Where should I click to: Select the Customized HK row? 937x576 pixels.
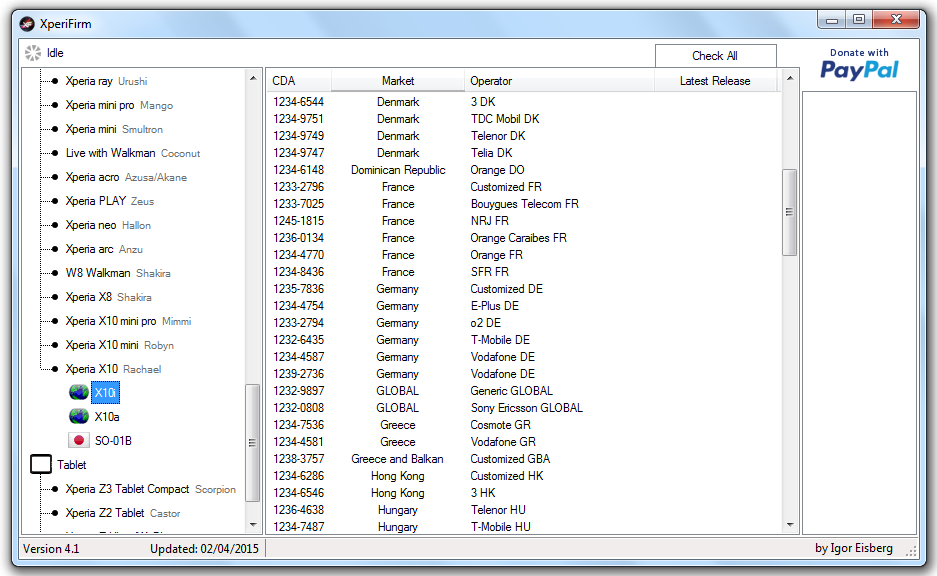click(x=523, y=476)
